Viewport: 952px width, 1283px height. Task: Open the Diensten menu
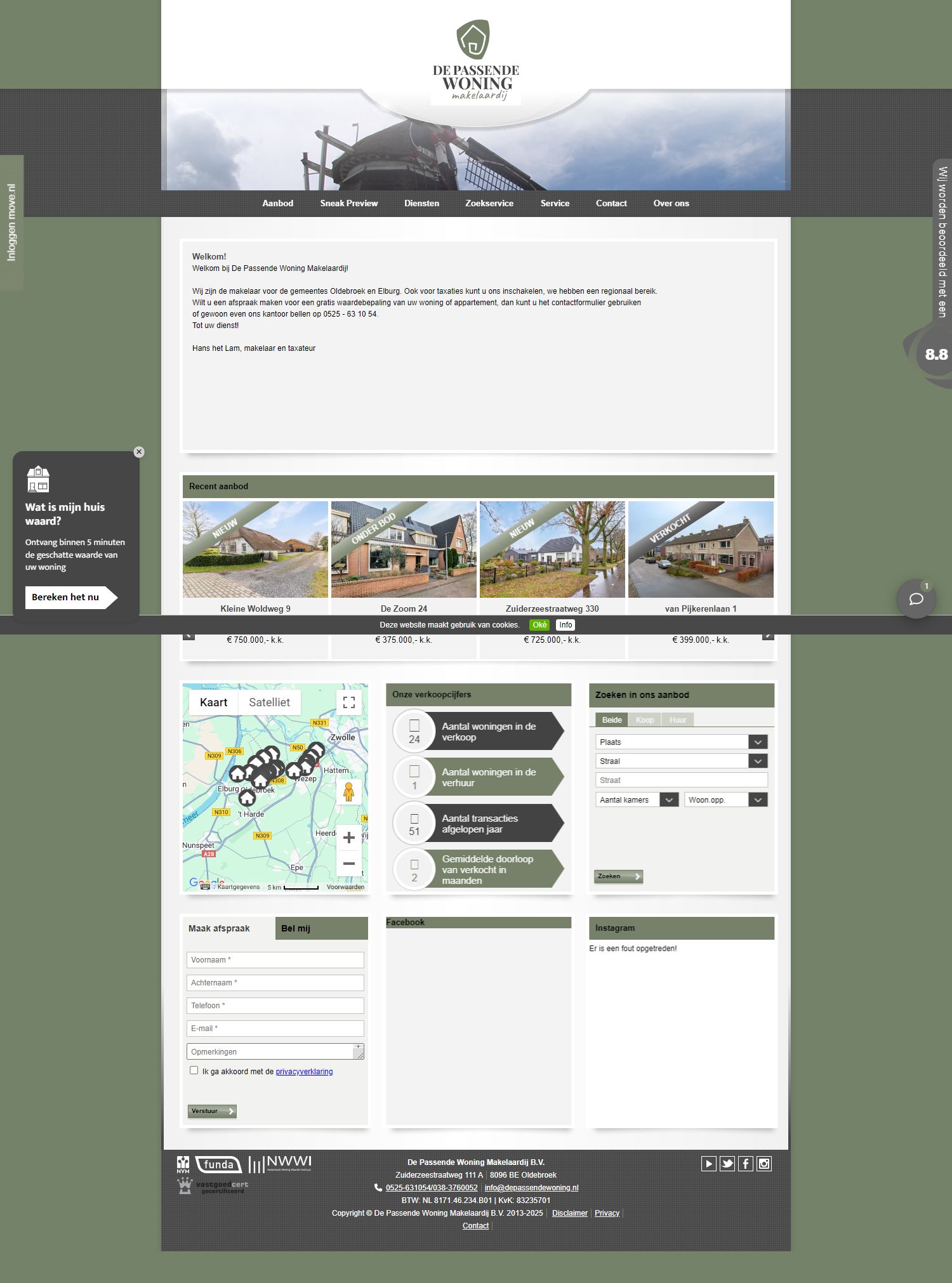(x=421, y=203)
